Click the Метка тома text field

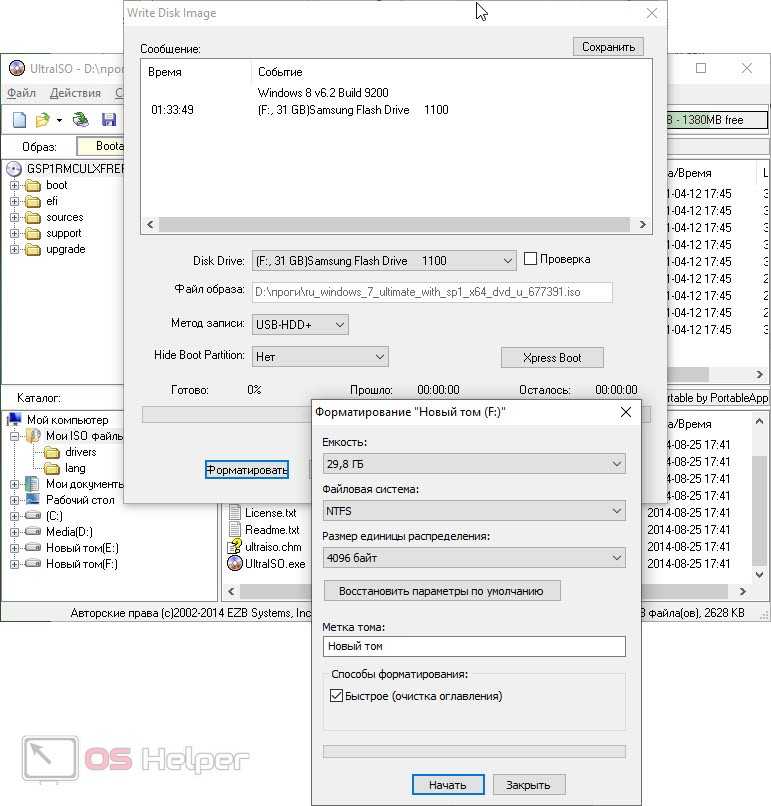coord(474,646)
